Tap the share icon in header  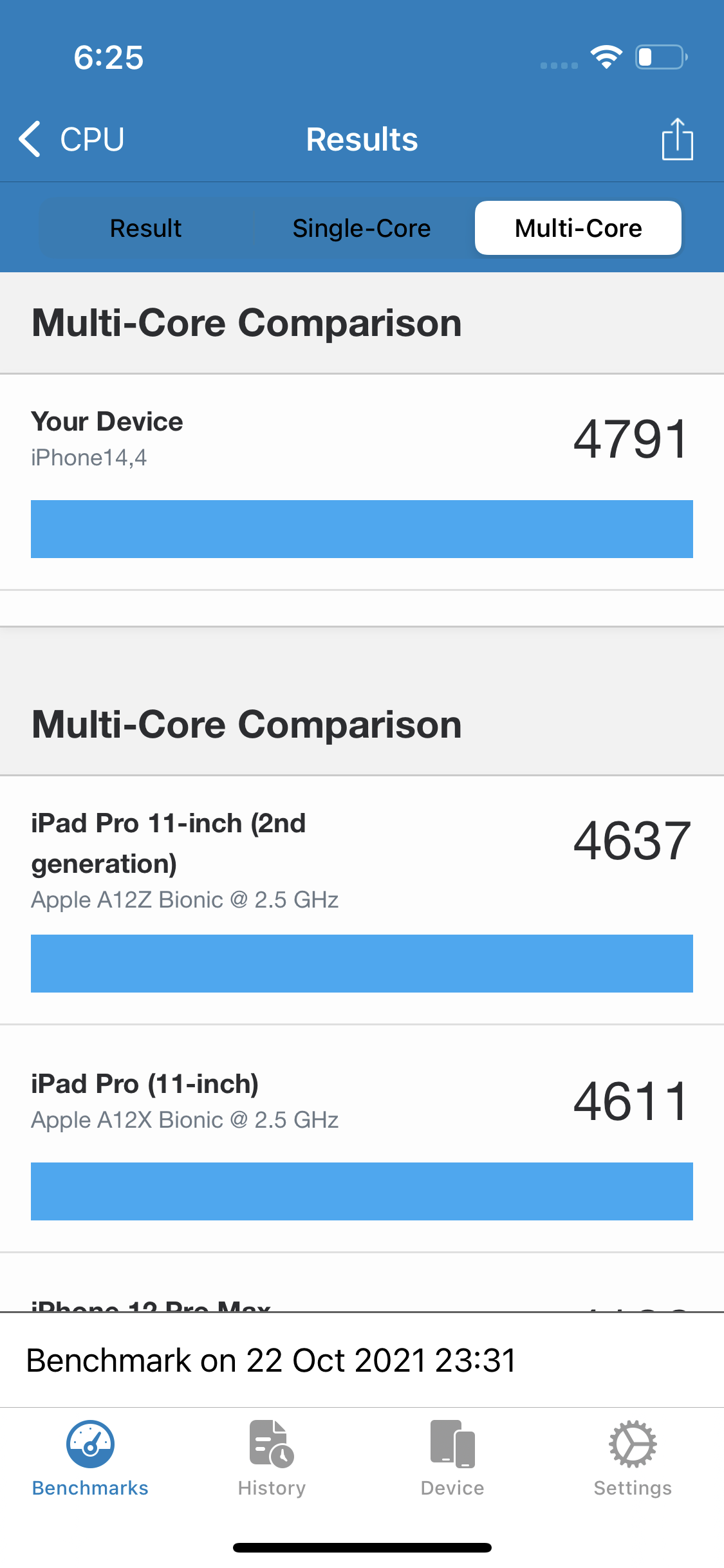point(677,139)
